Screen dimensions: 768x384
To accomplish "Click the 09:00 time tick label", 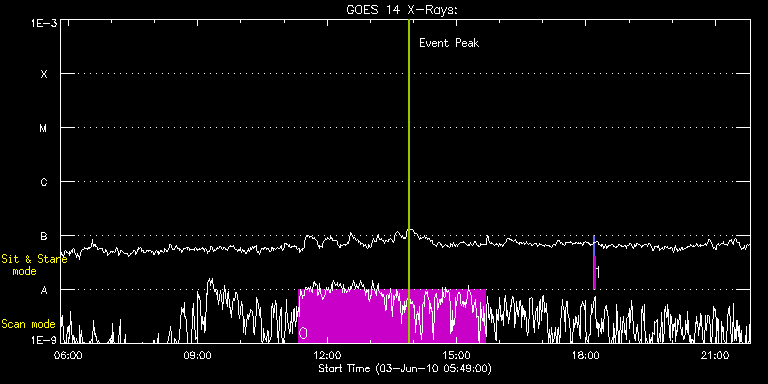I will click(x=197, y=356).
